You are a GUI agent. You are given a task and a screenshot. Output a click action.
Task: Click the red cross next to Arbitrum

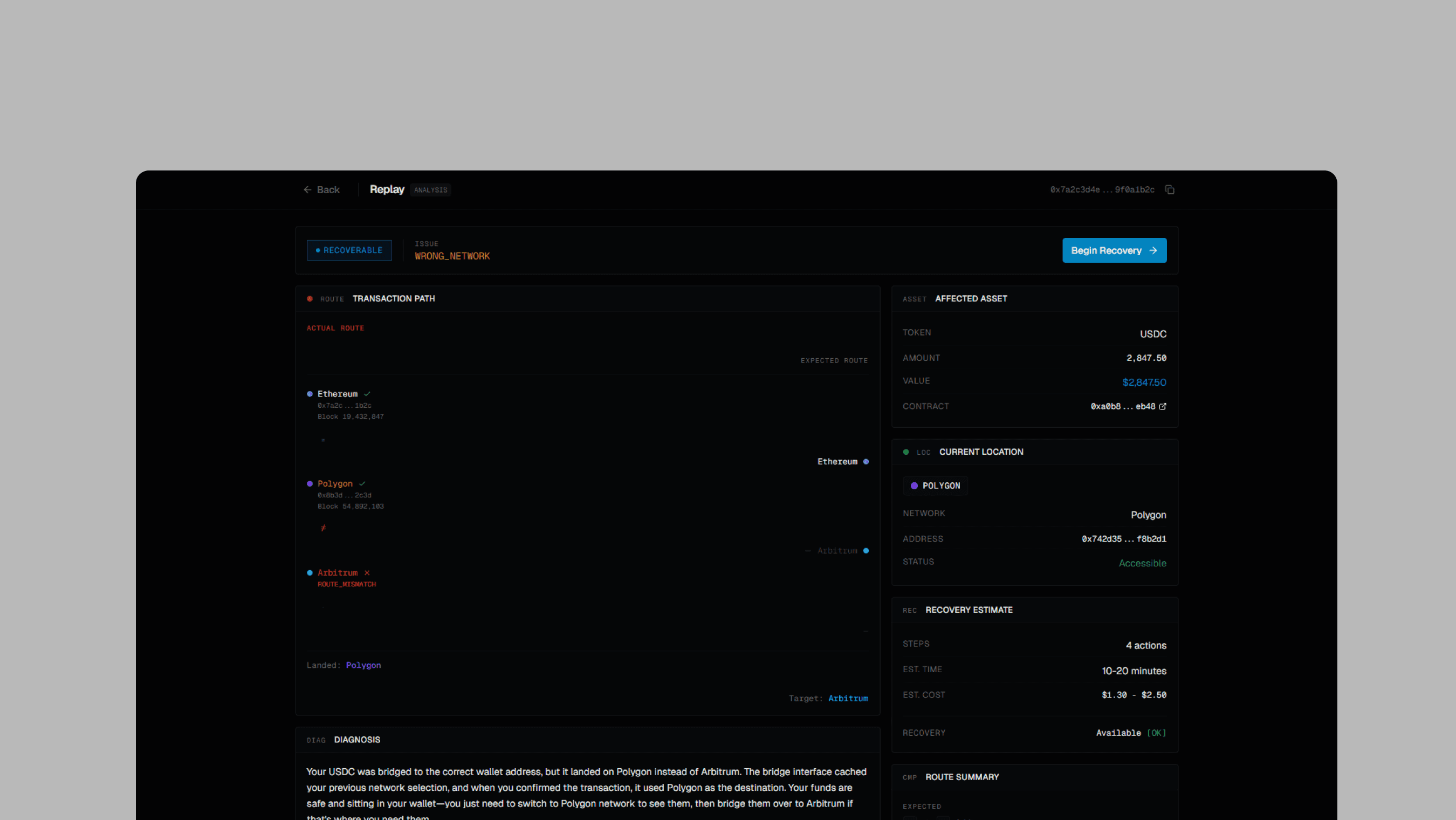pyautogui.click(x=367, y=573)
